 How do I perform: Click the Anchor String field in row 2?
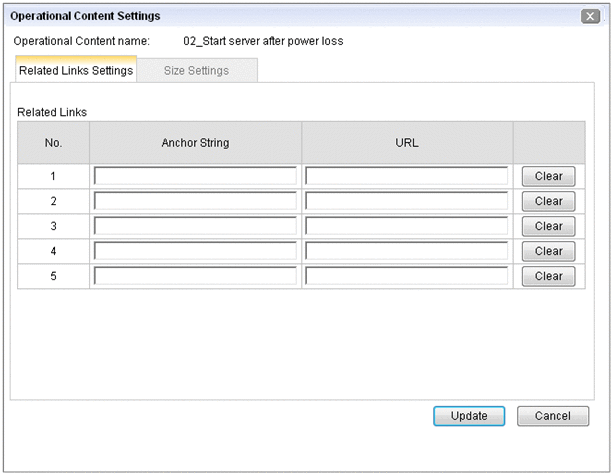[x=195, y=201]
